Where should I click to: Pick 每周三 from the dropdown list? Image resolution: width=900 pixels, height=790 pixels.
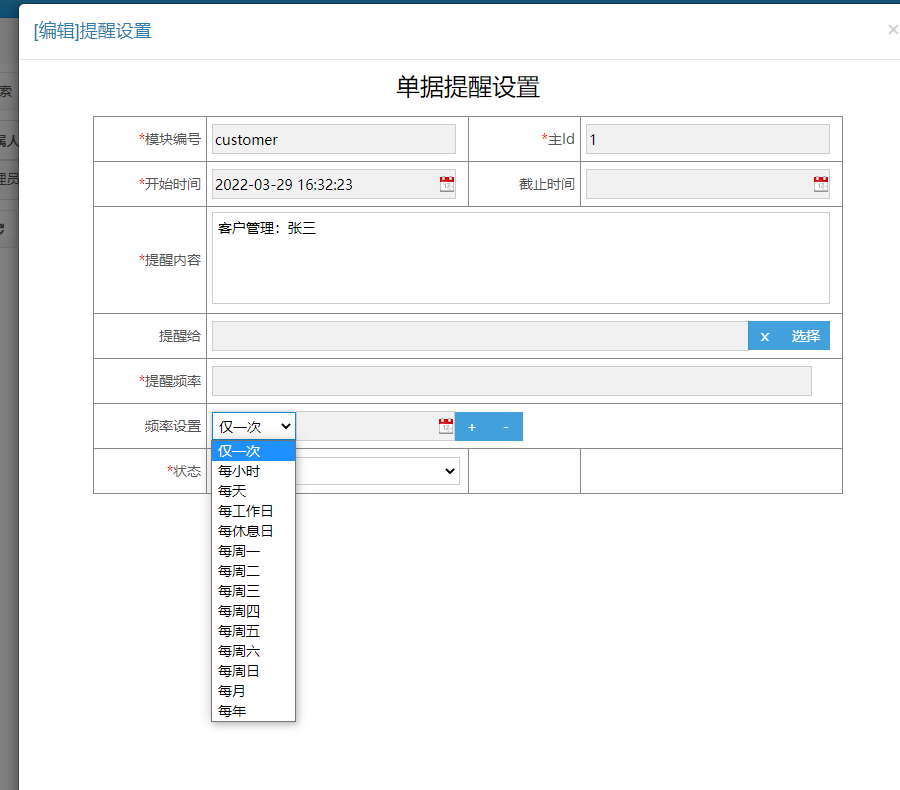[x=254, y=591]
